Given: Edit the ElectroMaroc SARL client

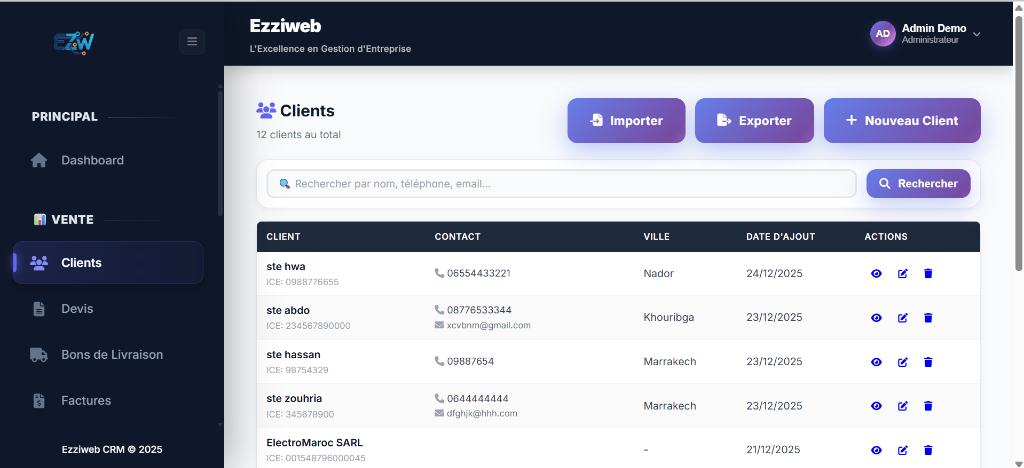Looking at the screenshot, I should [903, 450].
